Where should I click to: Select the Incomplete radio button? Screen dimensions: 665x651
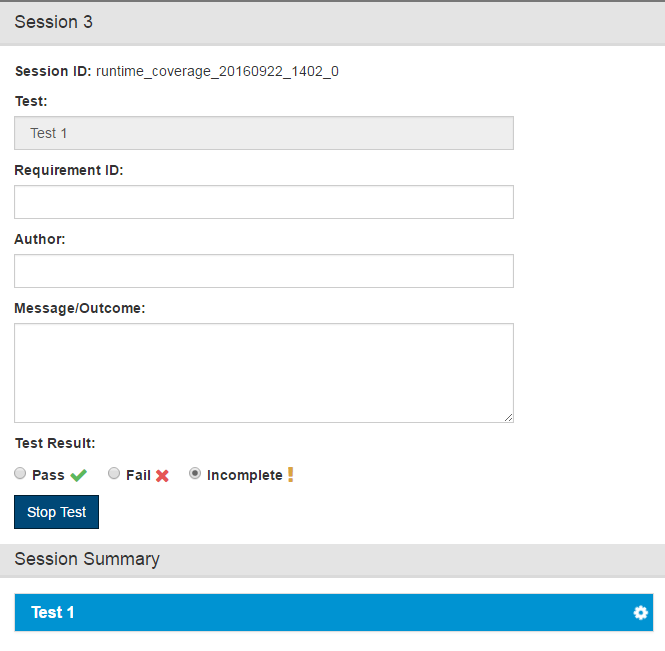(195, 473)
